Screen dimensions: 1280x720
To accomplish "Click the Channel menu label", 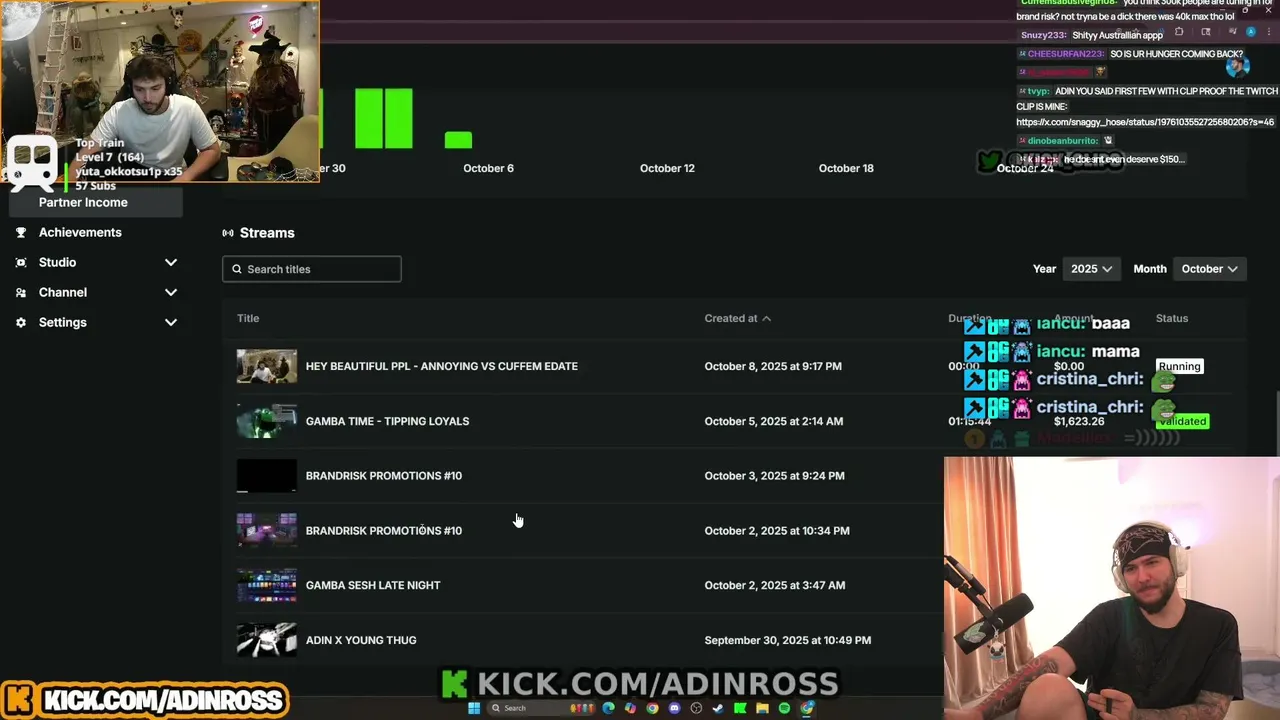I will point(63,292).
